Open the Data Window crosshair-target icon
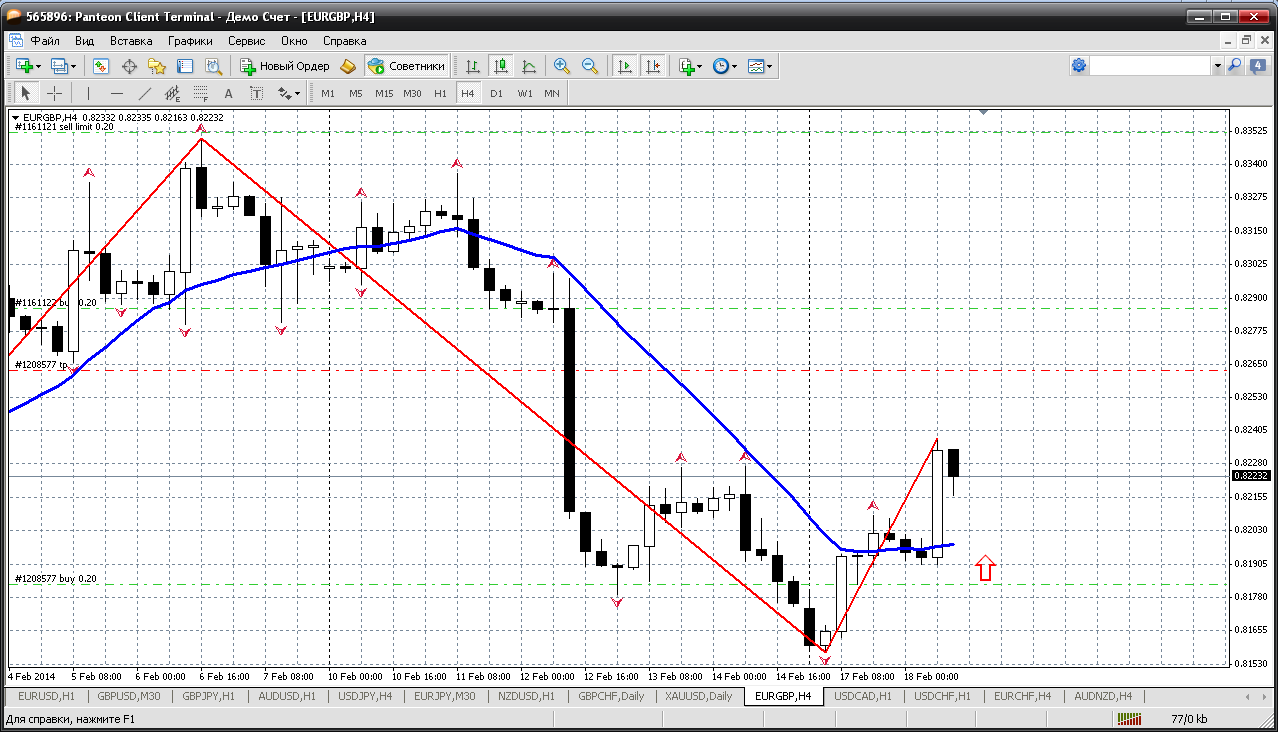The image size is (1278, 732). (x=129, y=66)
